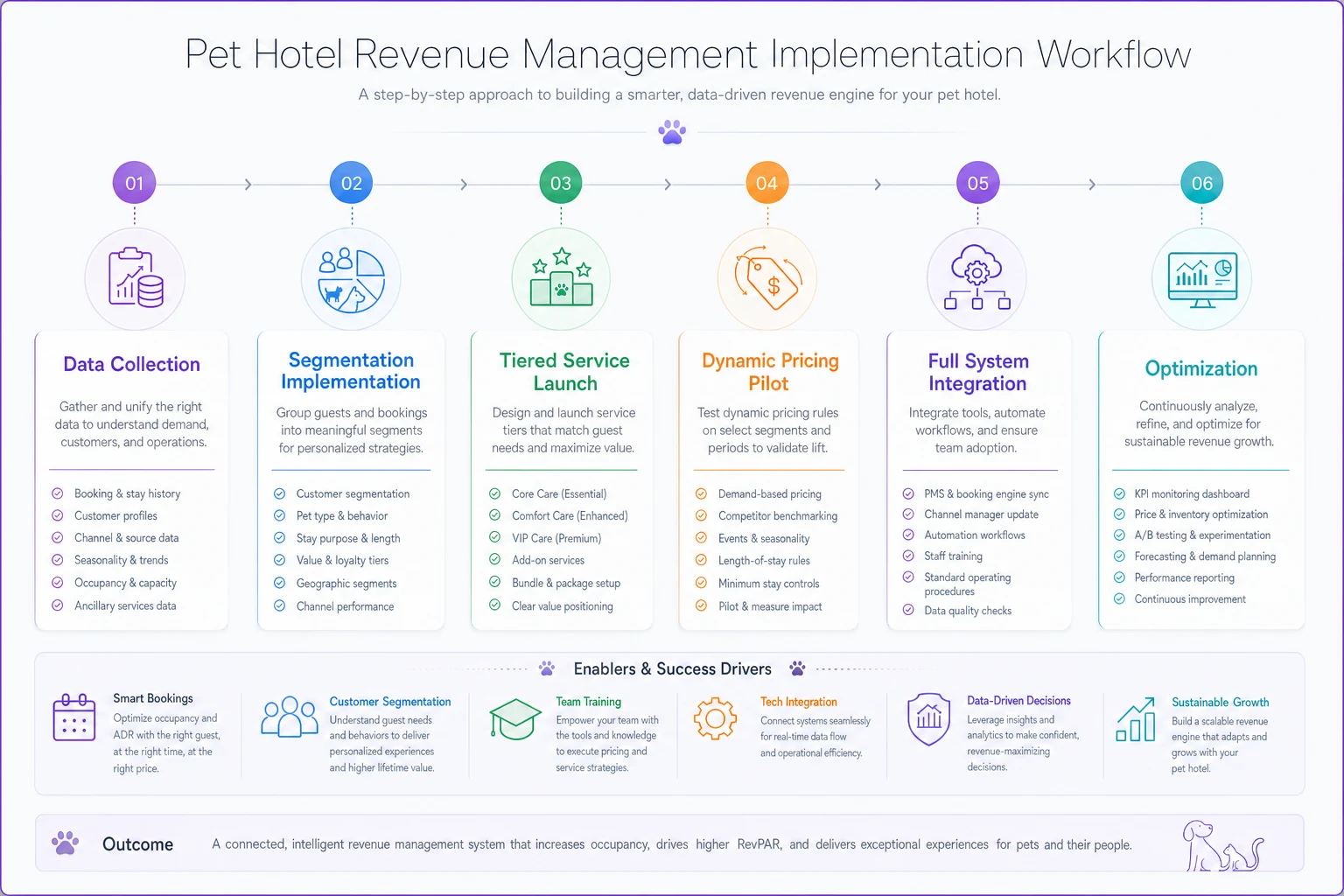
Task: Click the chevron arrow between steps 03 and 04
Action: (x=668, y=185)
